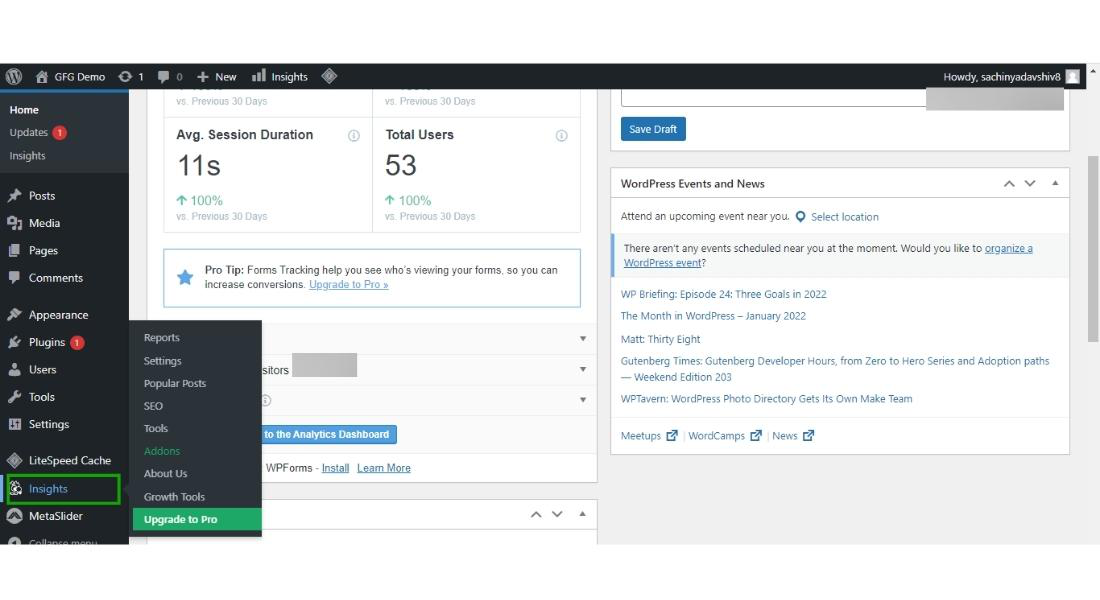This screenshot has width=1100, height=600.
Task: Click the location pin icon
Action: point(800,217)
